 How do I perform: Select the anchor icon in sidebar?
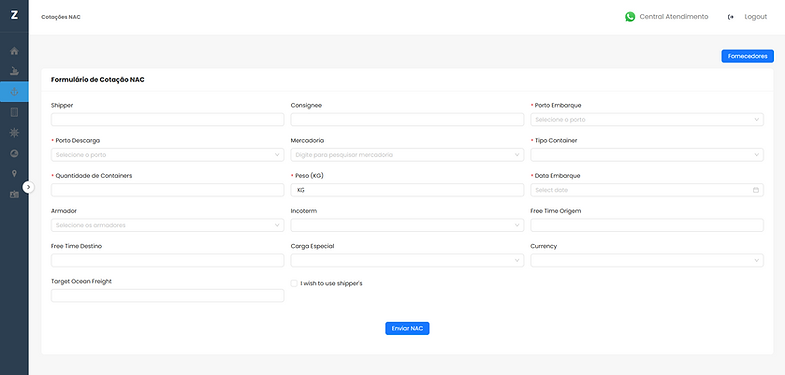(14, 92)
